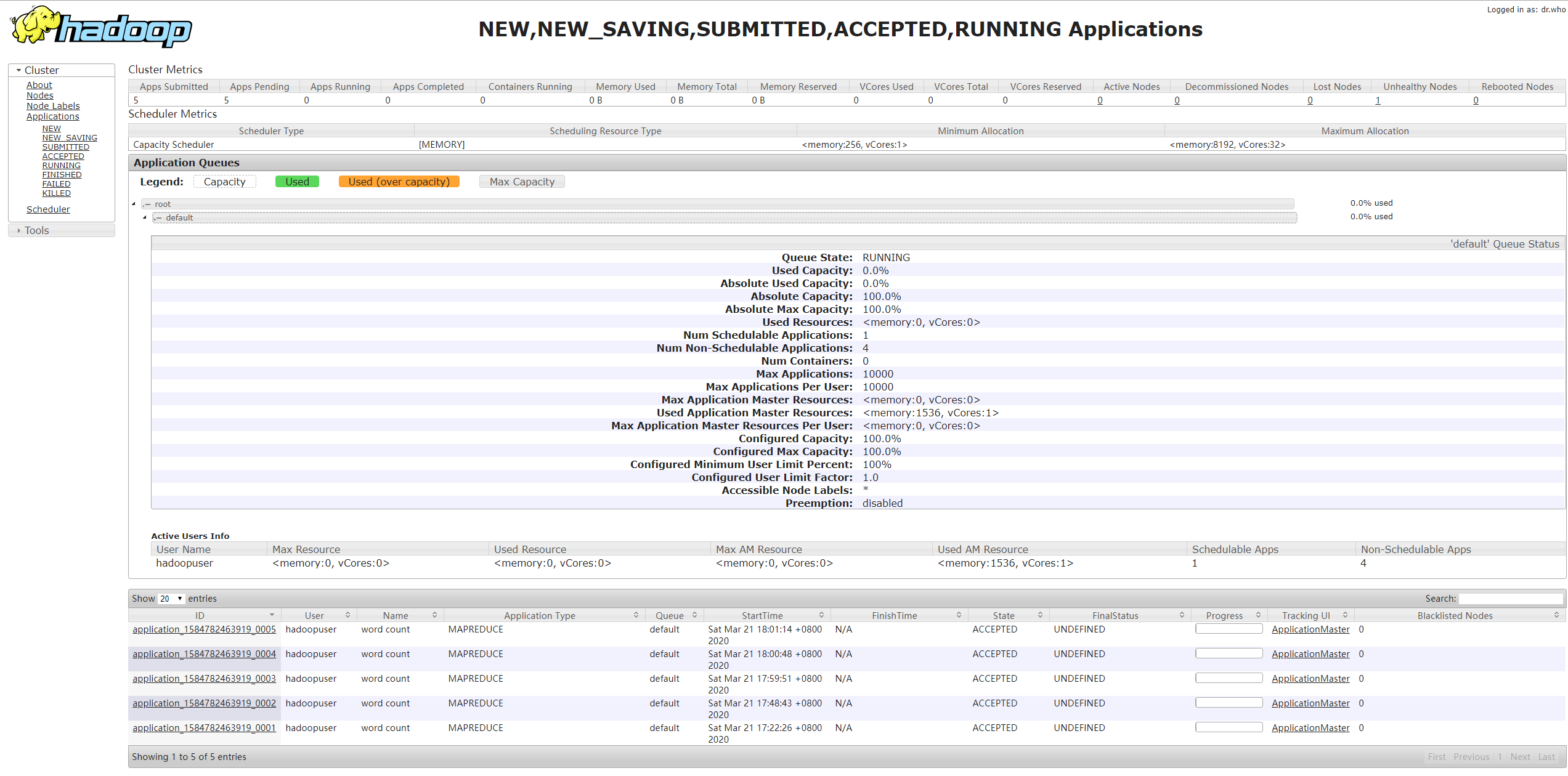Filter applications by NEW_SAVING state
The image size is (1568, 776).
point(70,138)
